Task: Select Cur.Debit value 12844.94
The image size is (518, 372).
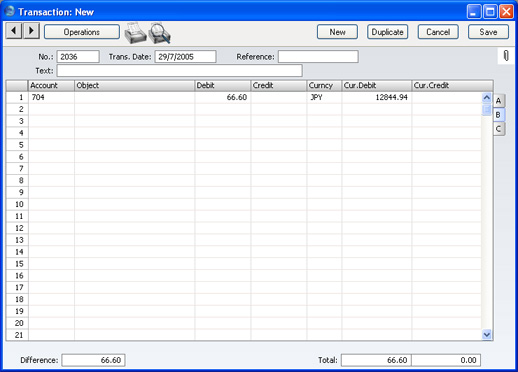Action: coord(377,97)
